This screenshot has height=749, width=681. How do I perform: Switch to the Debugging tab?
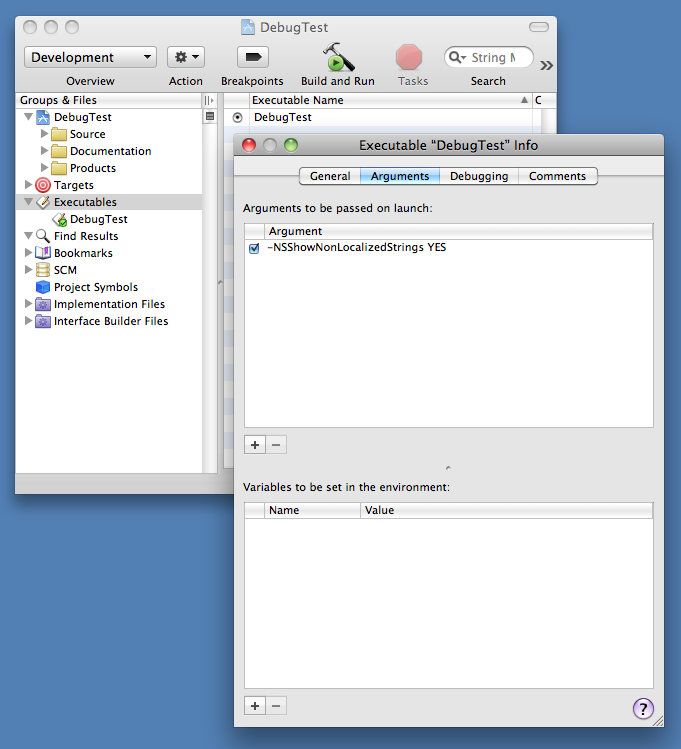pos(478,176)
